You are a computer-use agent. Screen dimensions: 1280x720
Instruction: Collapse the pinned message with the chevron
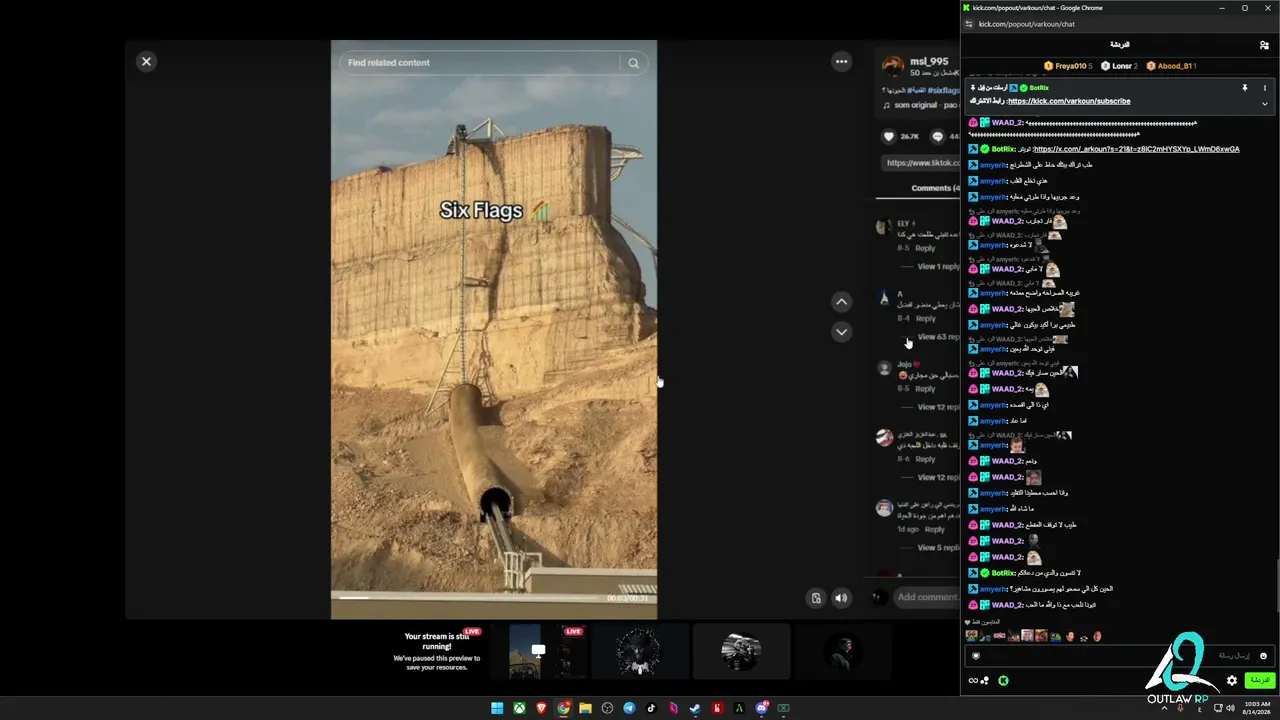tap(1264, 103)
